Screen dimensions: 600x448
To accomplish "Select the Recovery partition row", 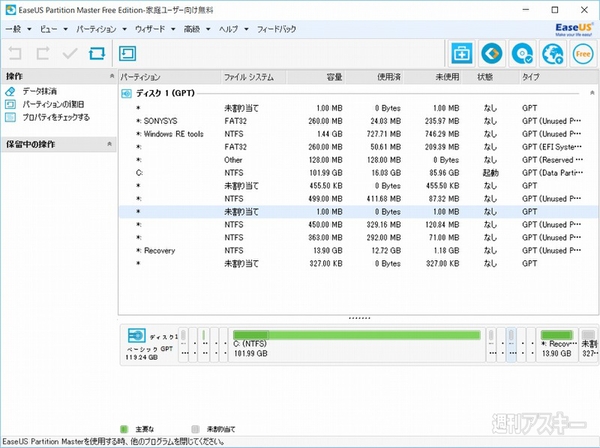I will (359, 251).
